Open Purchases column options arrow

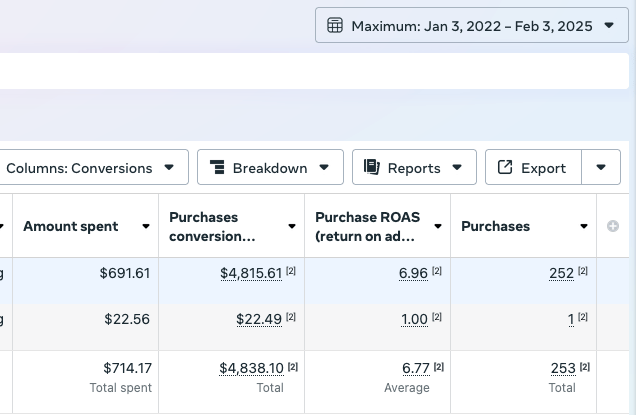584,227
